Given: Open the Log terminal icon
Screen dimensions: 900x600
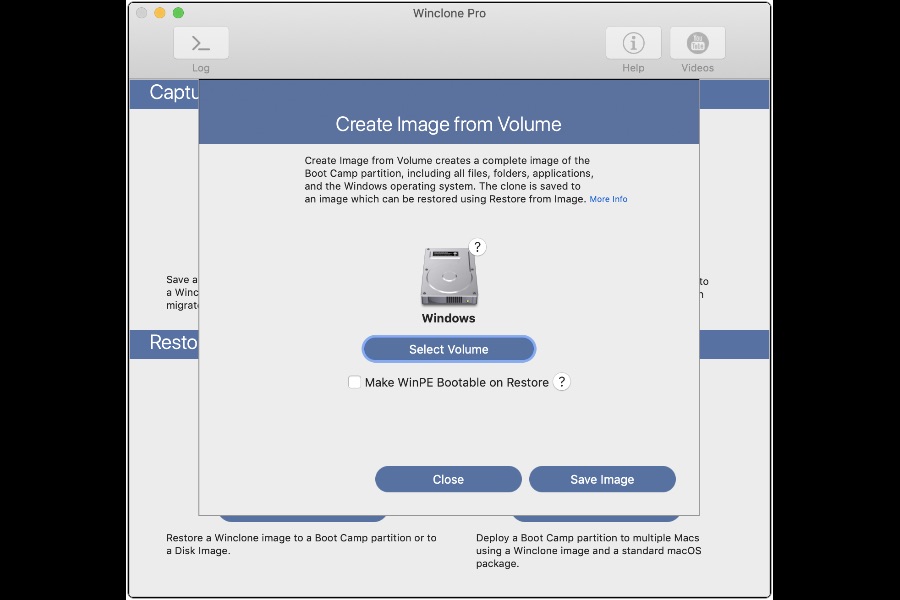Looking at the screenshot, I should pyautogui.click(x=201, y=43).
